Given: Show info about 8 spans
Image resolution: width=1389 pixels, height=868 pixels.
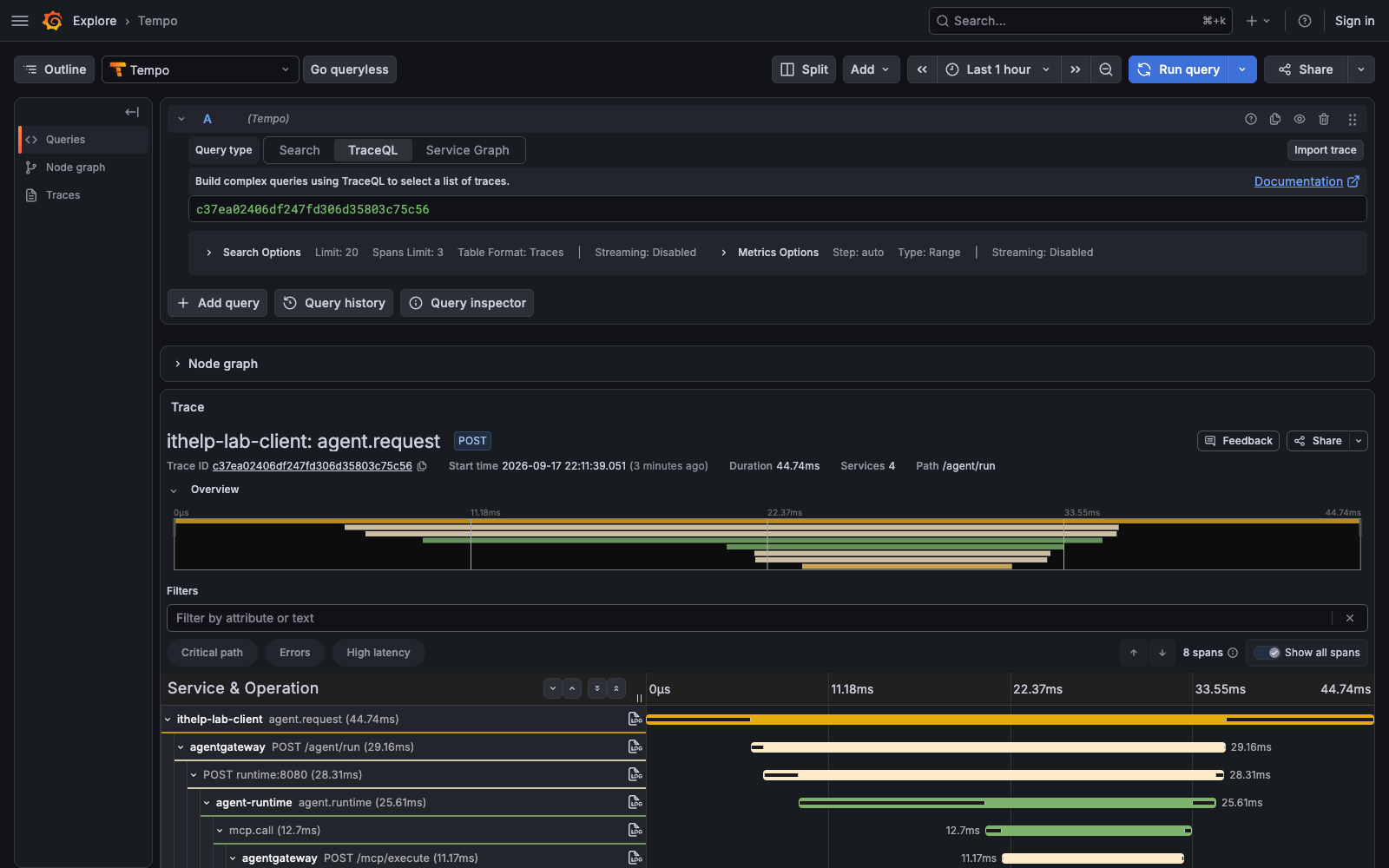Looking at the screenshot, I should (x=1233, y=653).
